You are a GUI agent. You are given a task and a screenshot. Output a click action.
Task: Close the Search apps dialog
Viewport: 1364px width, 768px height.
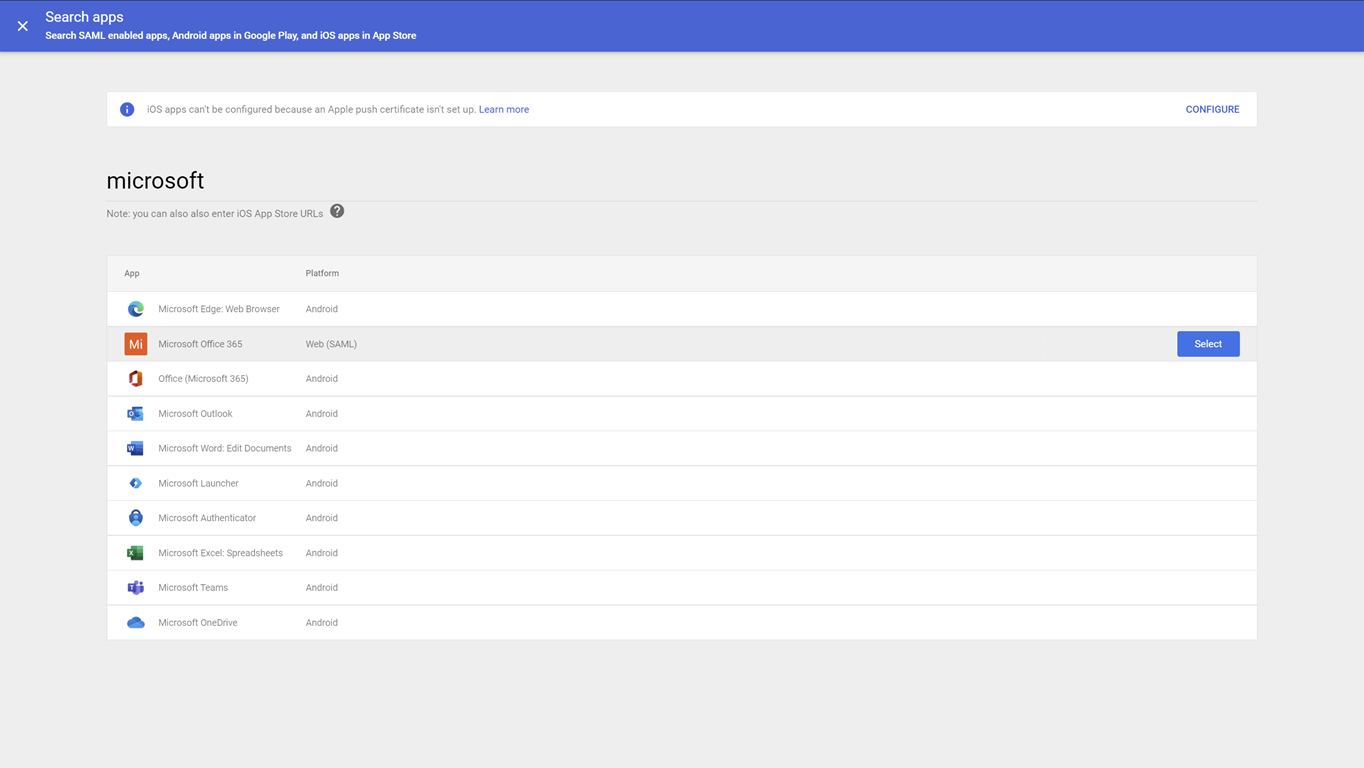click(x=23, y=26)
